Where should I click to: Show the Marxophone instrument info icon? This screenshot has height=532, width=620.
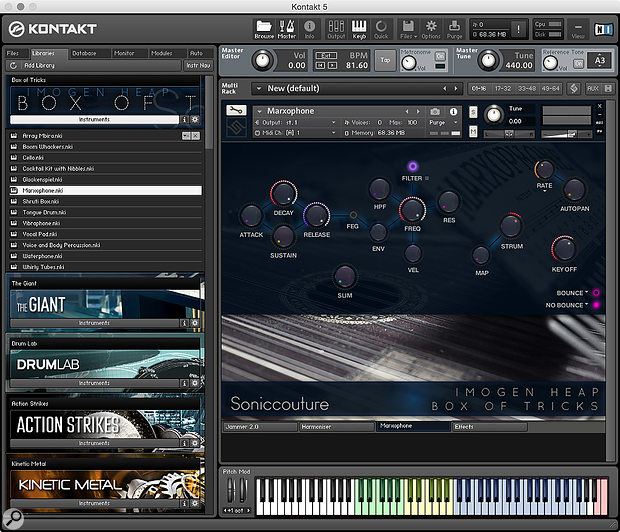tap(454, 112)
